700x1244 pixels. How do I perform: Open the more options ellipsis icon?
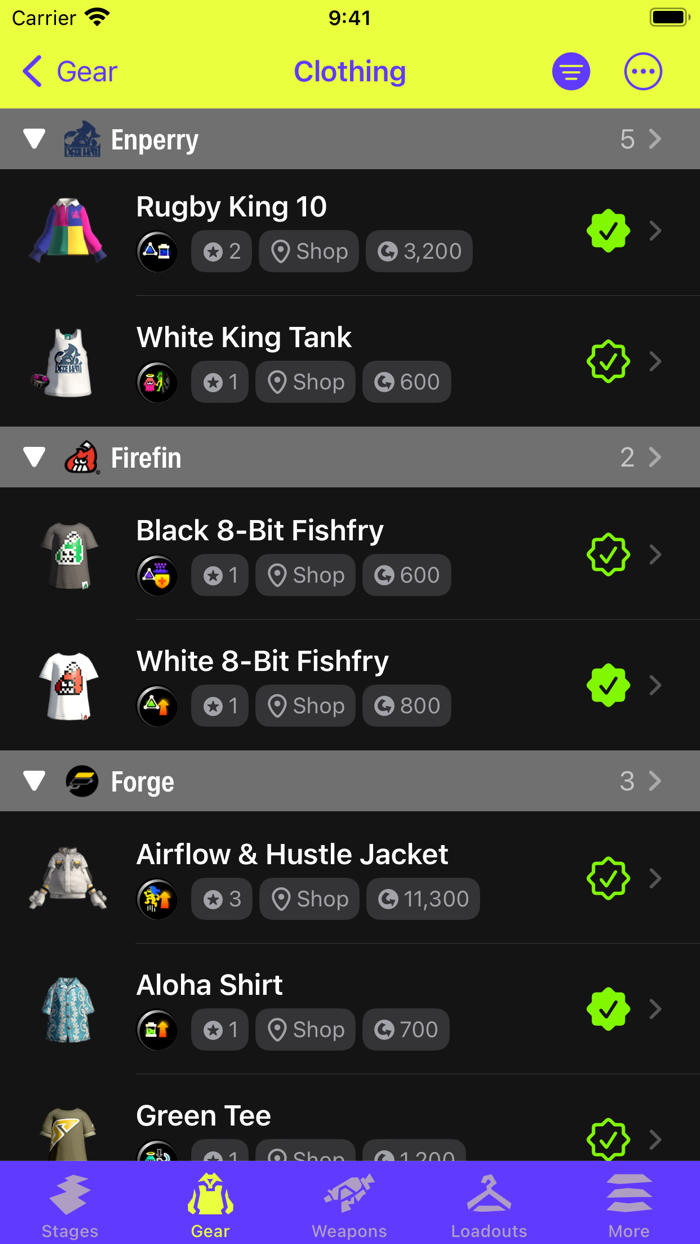643,72
